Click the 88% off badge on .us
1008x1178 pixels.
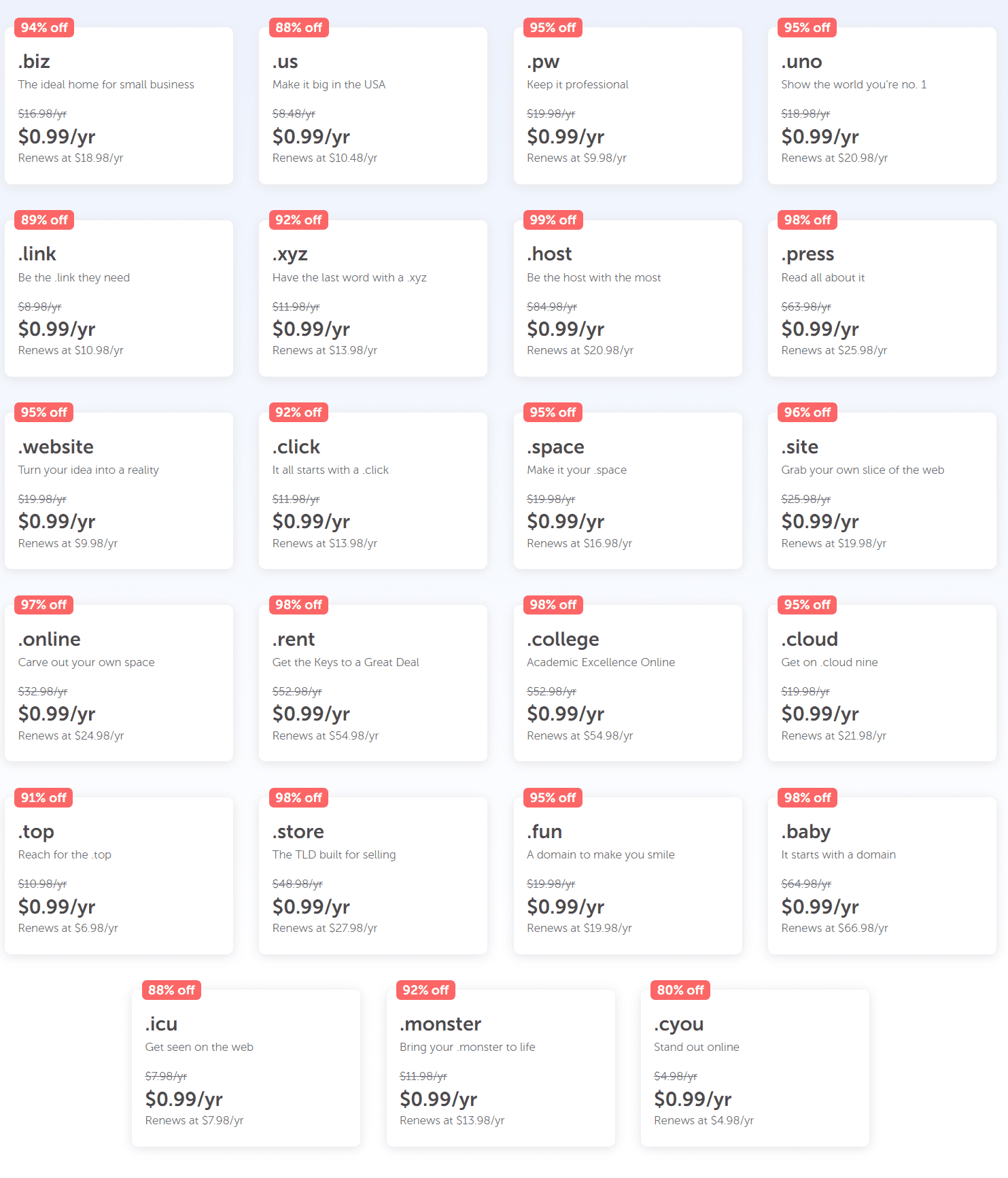(x=298, y=28)
